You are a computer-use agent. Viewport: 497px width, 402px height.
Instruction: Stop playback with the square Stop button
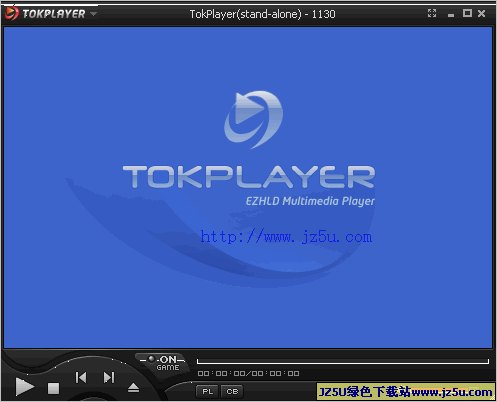click(53, 388)
